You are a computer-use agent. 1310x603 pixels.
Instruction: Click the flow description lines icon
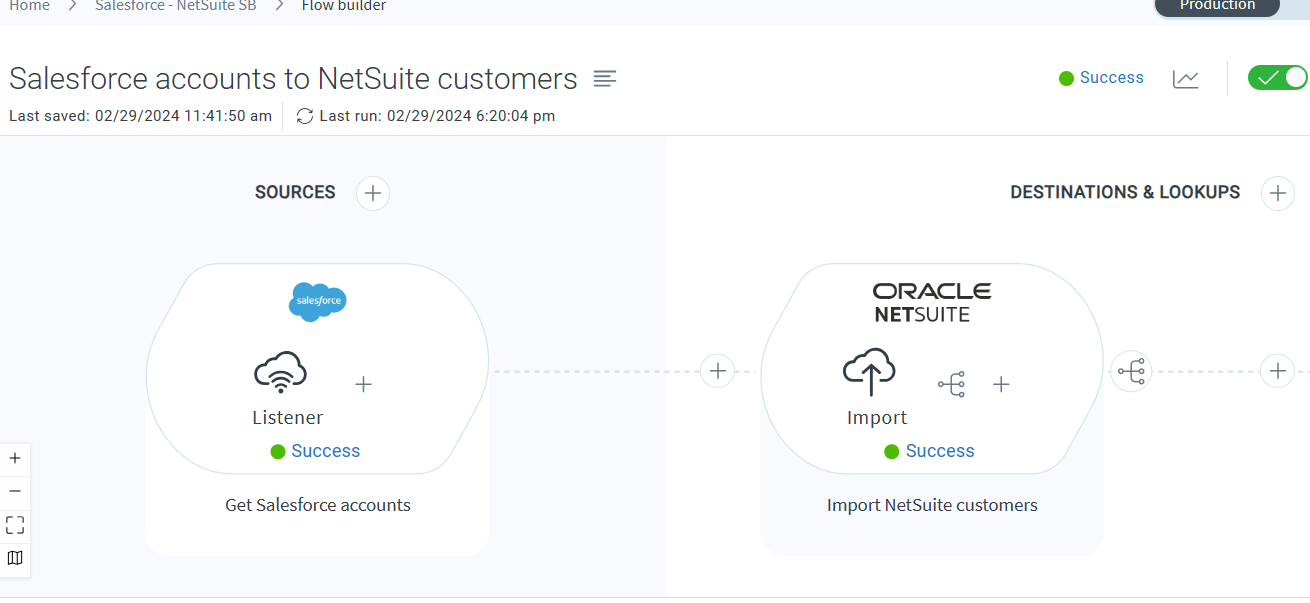tap(604, 78)
